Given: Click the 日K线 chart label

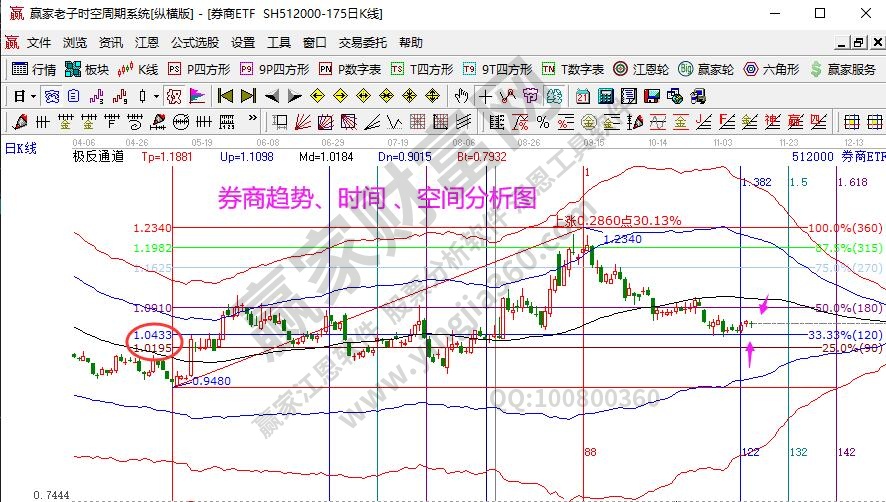Looking at the screenshot, I should (x=20, y=149).
